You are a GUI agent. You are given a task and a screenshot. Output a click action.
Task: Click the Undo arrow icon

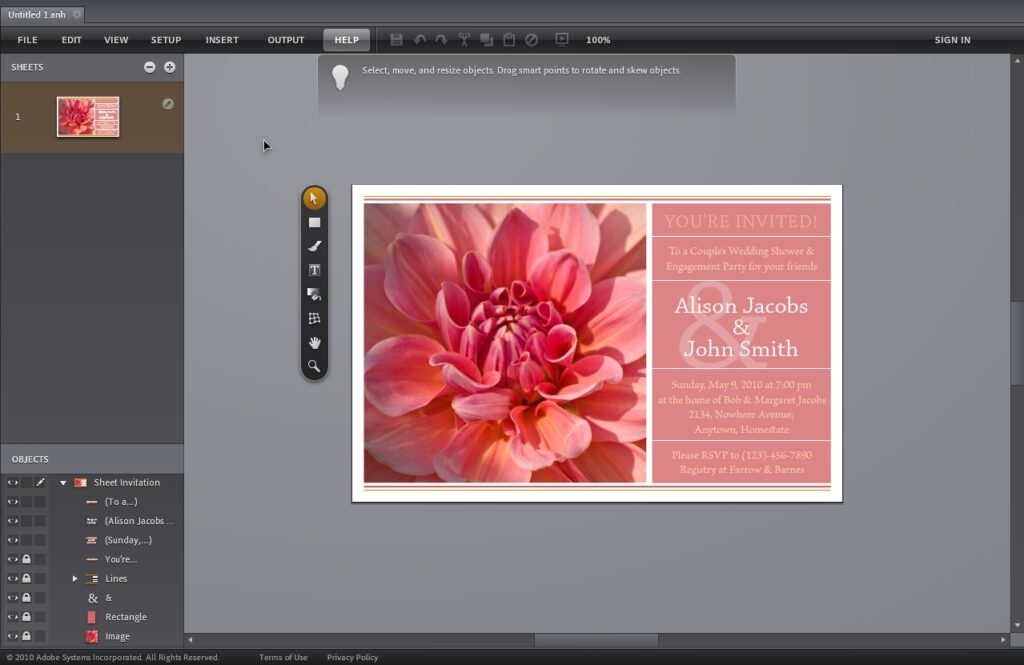(419, 40)
